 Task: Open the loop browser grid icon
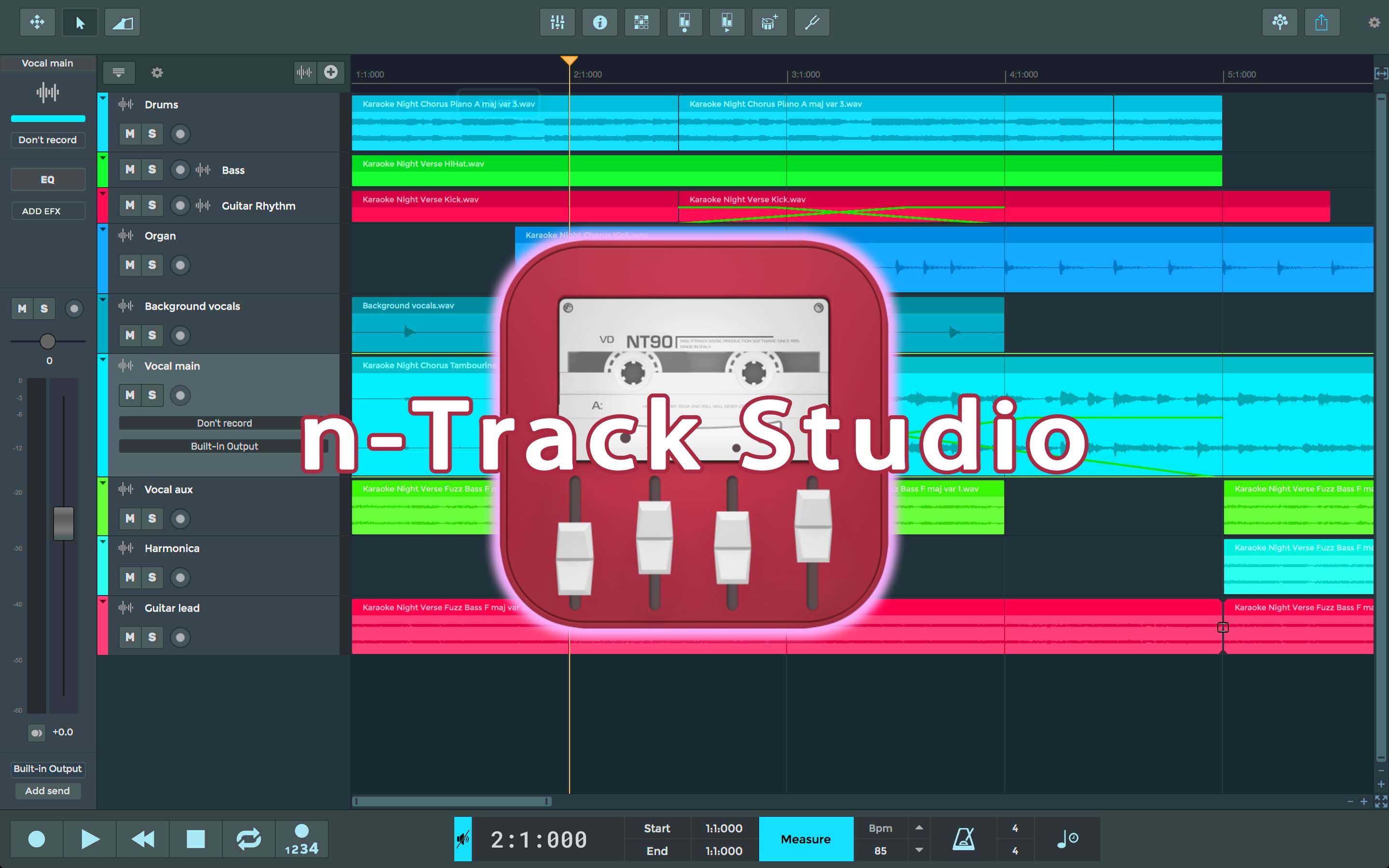(x=642, y=22)
